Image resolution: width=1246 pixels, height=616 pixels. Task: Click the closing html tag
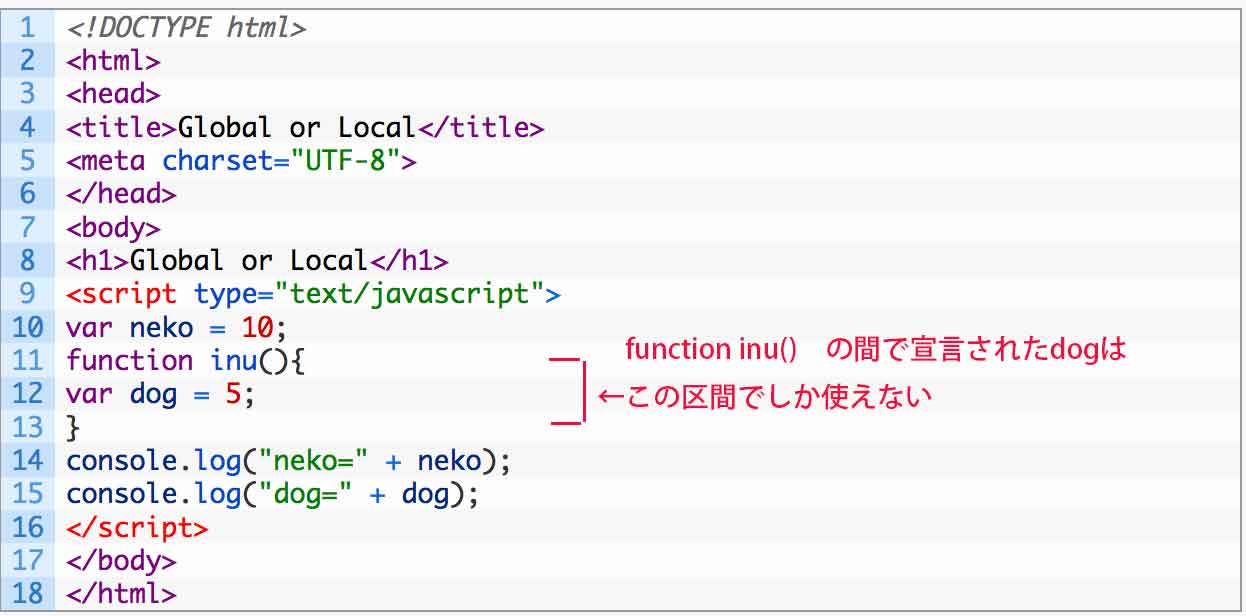[x=122, y=593]
